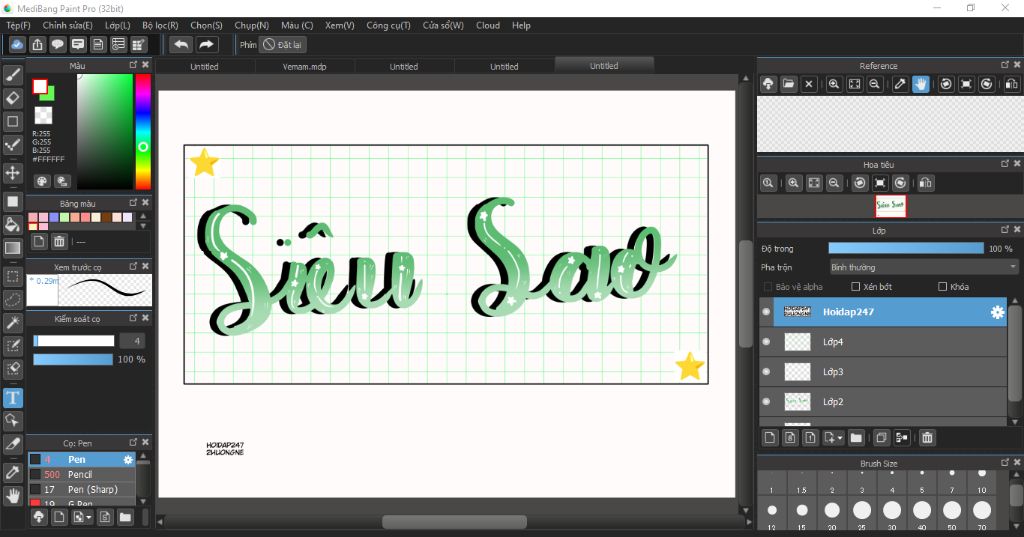Create a new layer

[770, 438]
